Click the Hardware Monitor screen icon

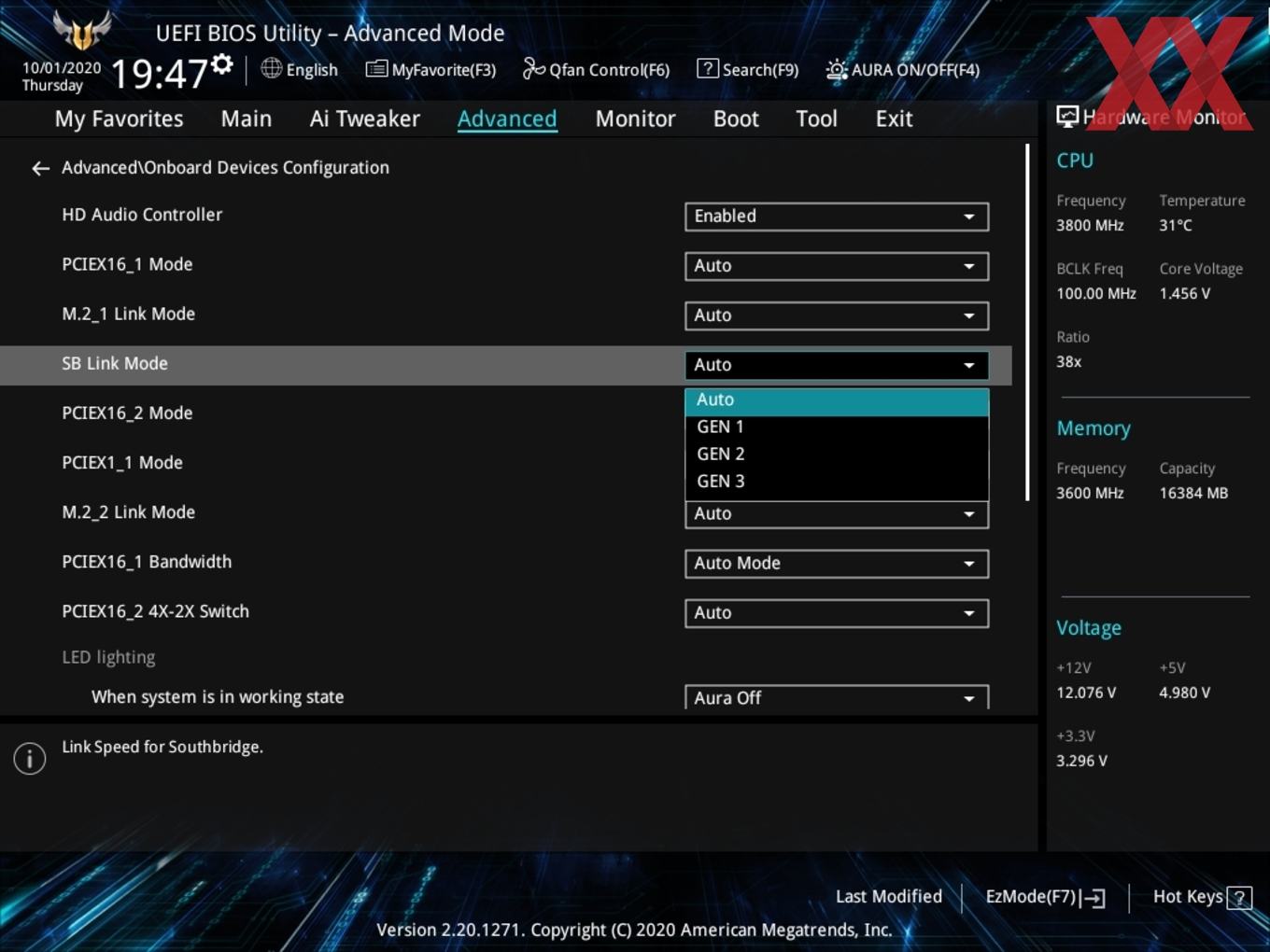tap(1067, 116)
